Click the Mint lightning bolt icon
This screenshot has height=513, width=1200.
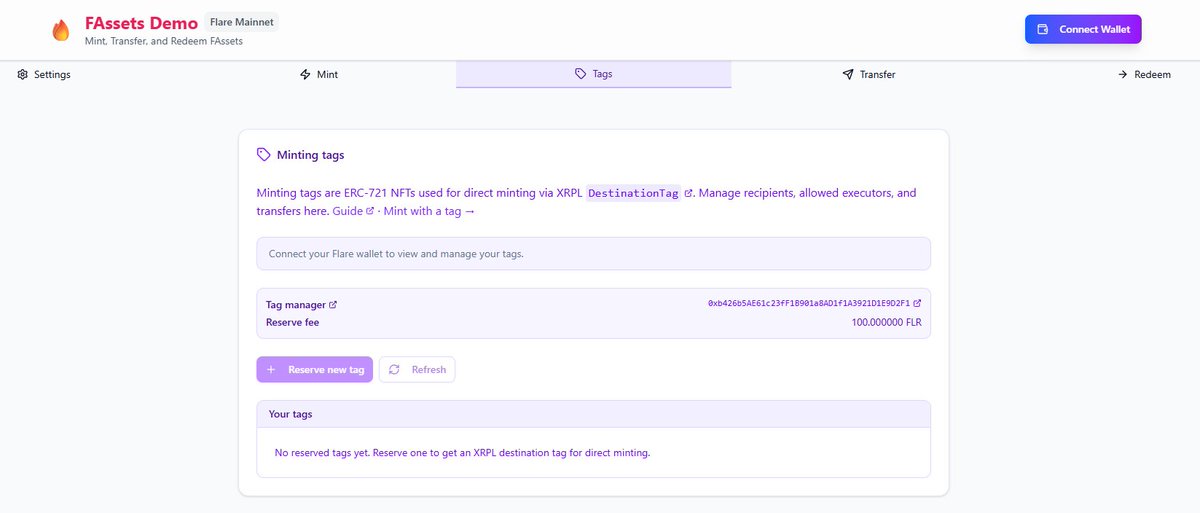point(305,74)
